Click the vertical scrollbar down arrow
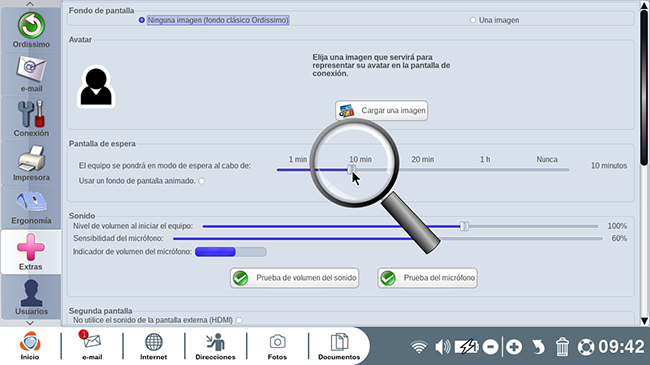The width and height of the screenshot is (650, 365). [644, 321]
